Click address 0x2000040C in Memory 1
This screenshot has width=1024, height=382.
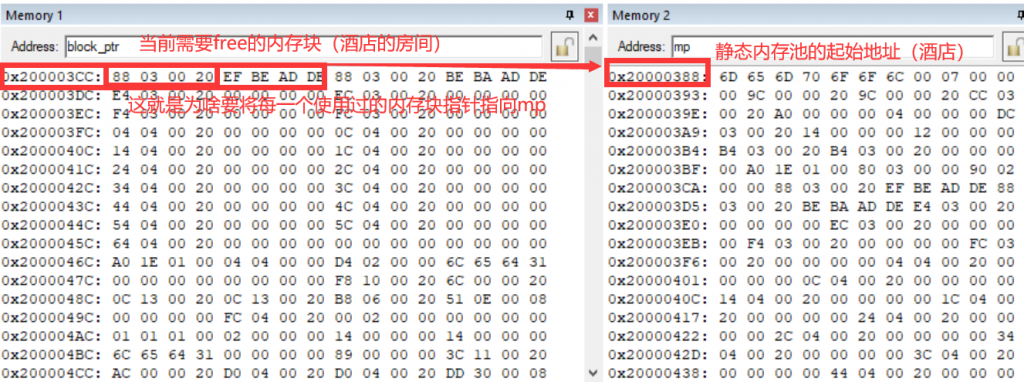[x=52, y=151]
